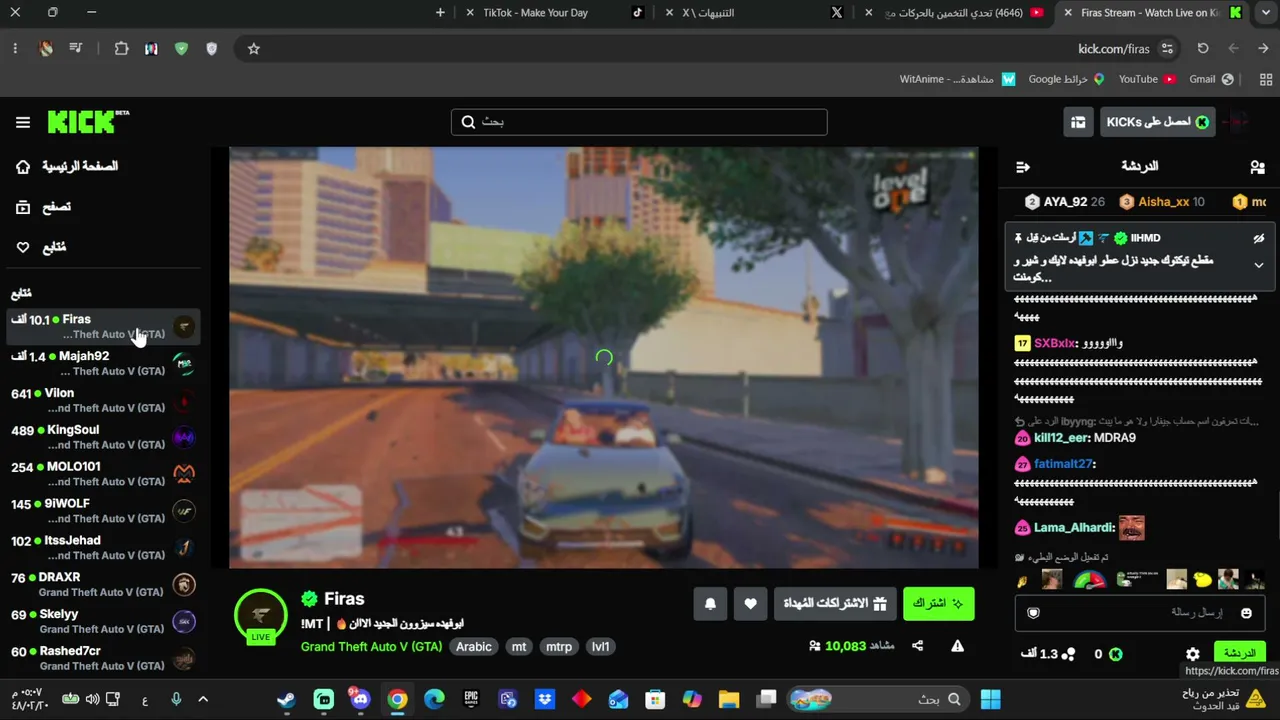Click the shield icon in chat input
The height and width of the screenshot is (720, 1280).
(1034, 613)
